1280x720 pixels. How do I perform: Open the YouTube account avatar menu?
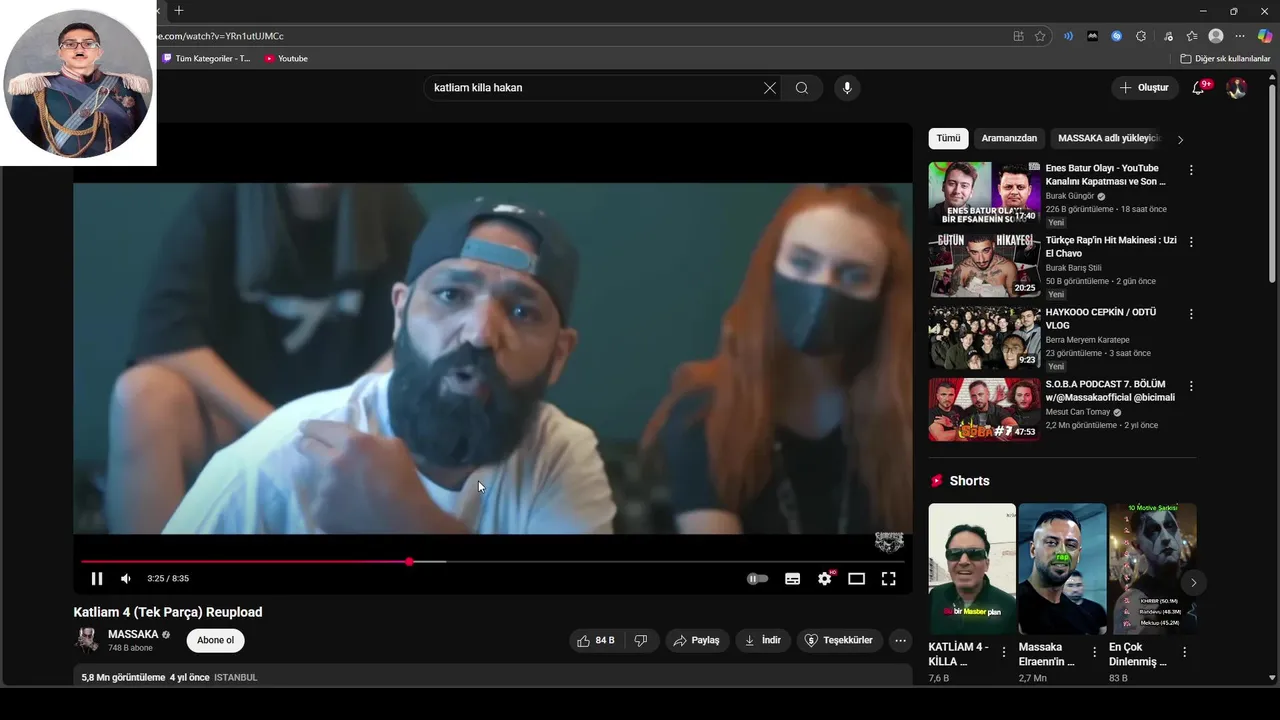coord(1237,88)
